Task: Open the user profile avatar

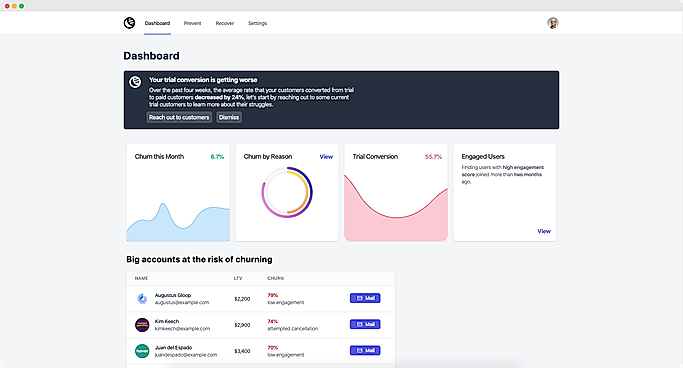Action: click(553, 23)
